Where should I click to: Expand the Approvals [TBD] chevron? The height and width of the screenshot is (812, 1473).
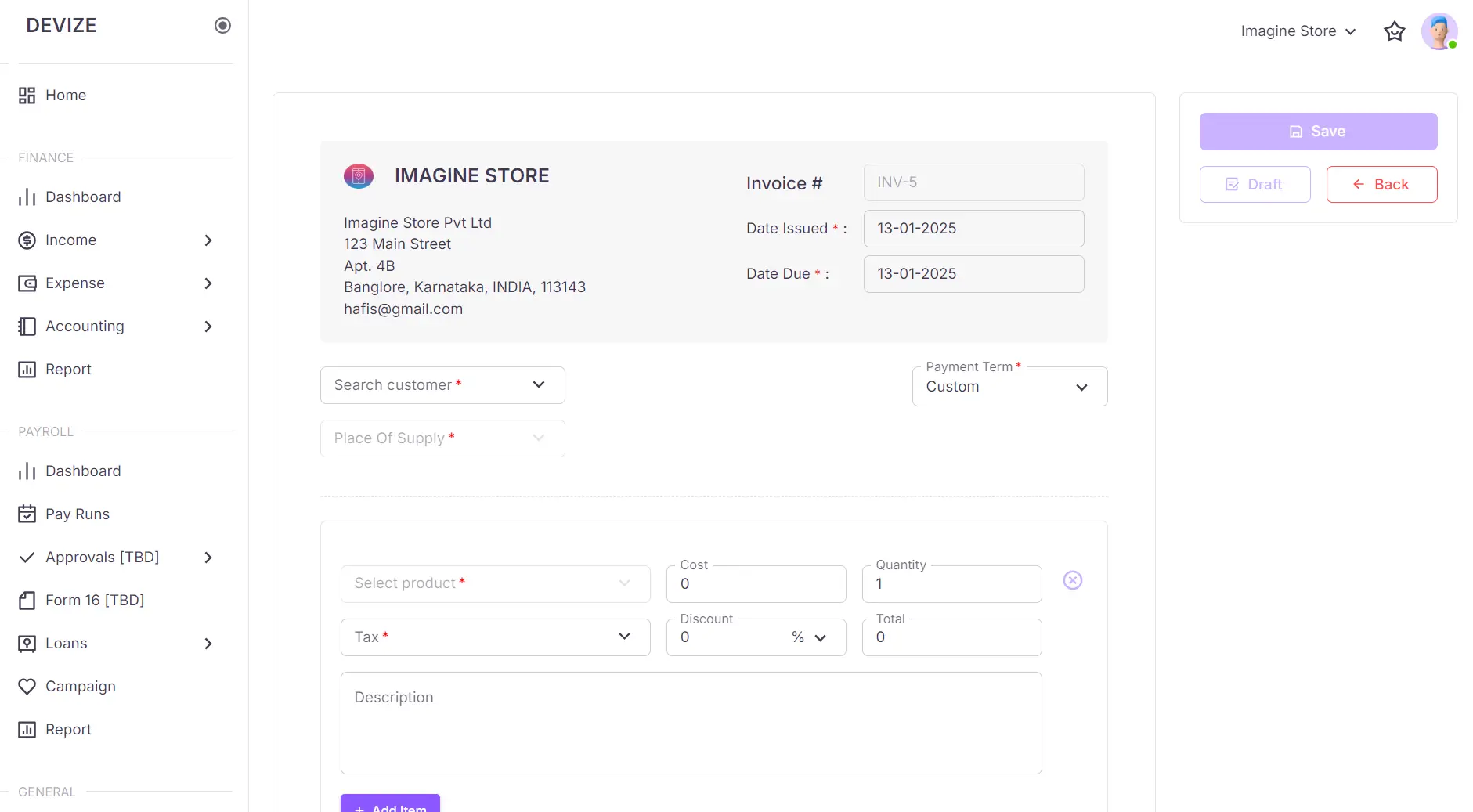208,558
